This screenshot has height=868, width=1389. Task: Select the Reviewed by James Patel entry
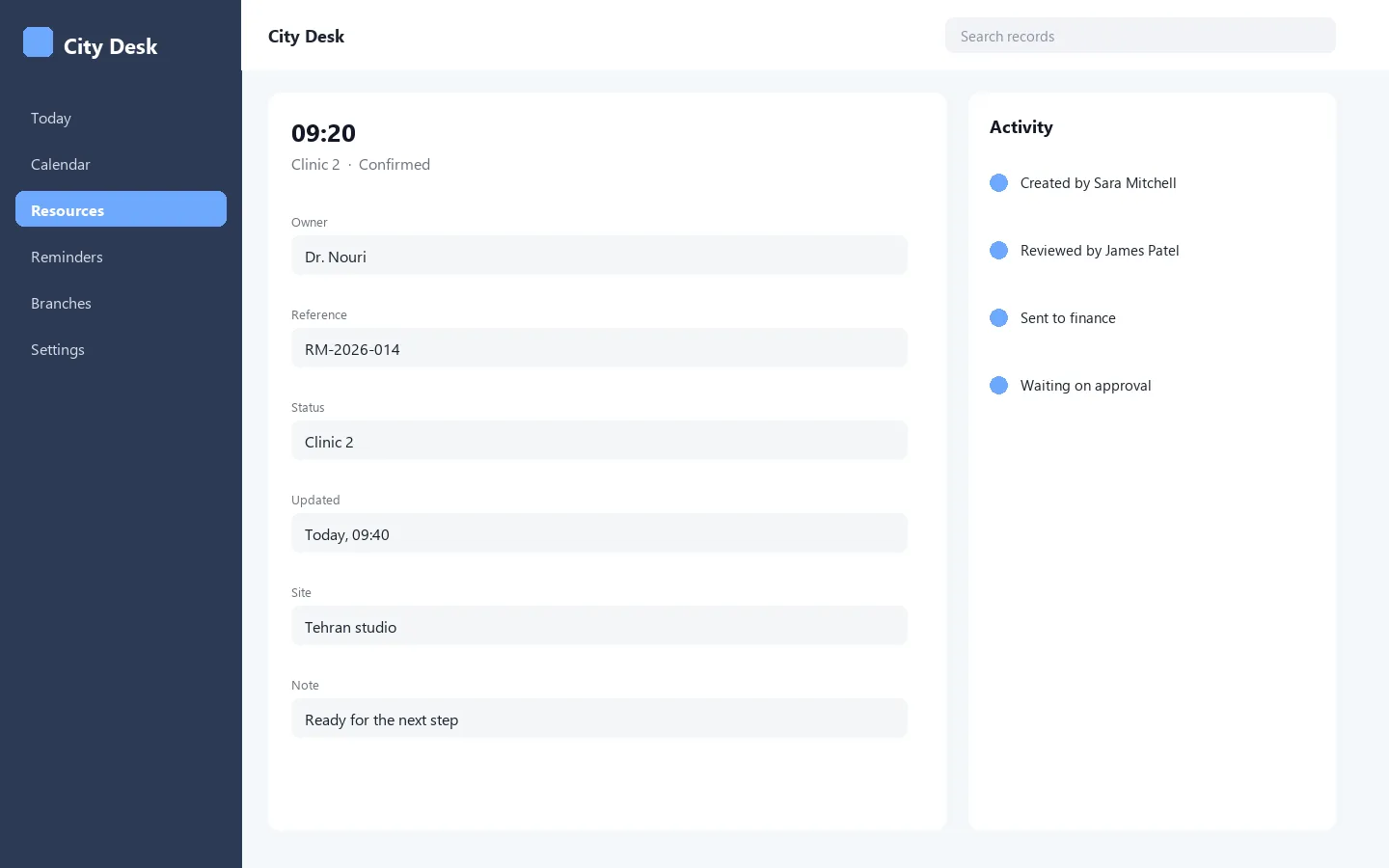point(1100,251)
